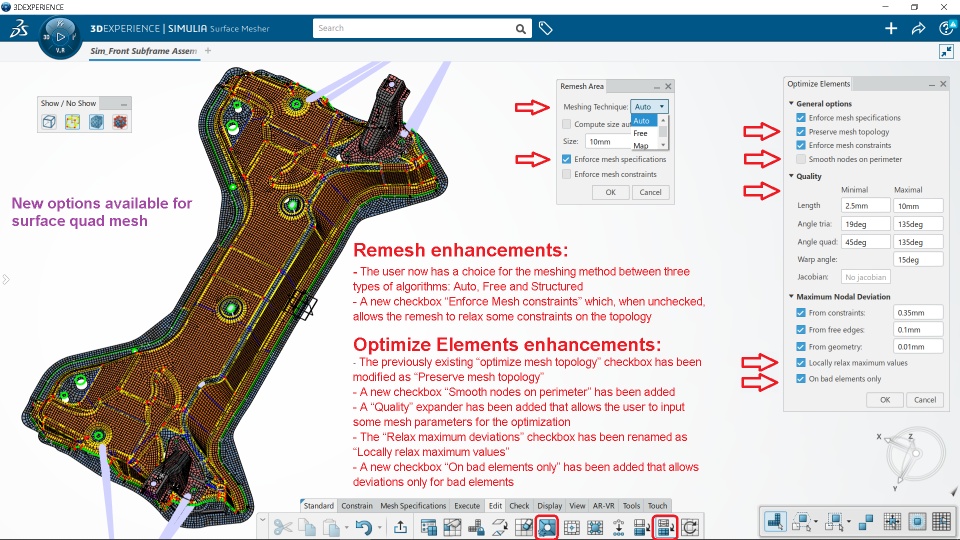Switch to the Check tab
The height and width of the screenshot is (540, 960).
(519, 506)
